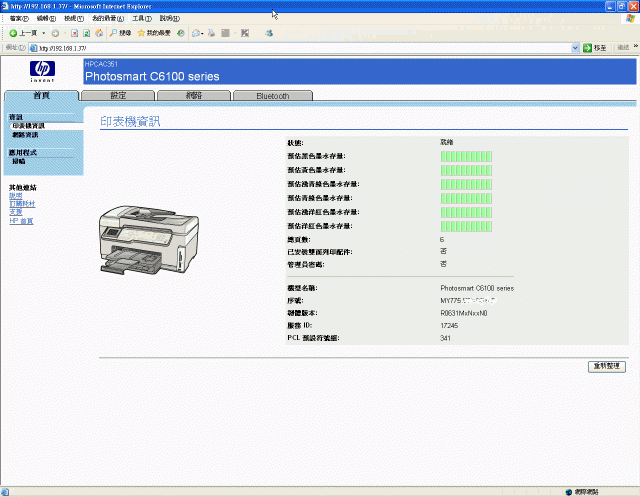Click the black ink level bar
This screenshot has width=640, height=497.
466,156
